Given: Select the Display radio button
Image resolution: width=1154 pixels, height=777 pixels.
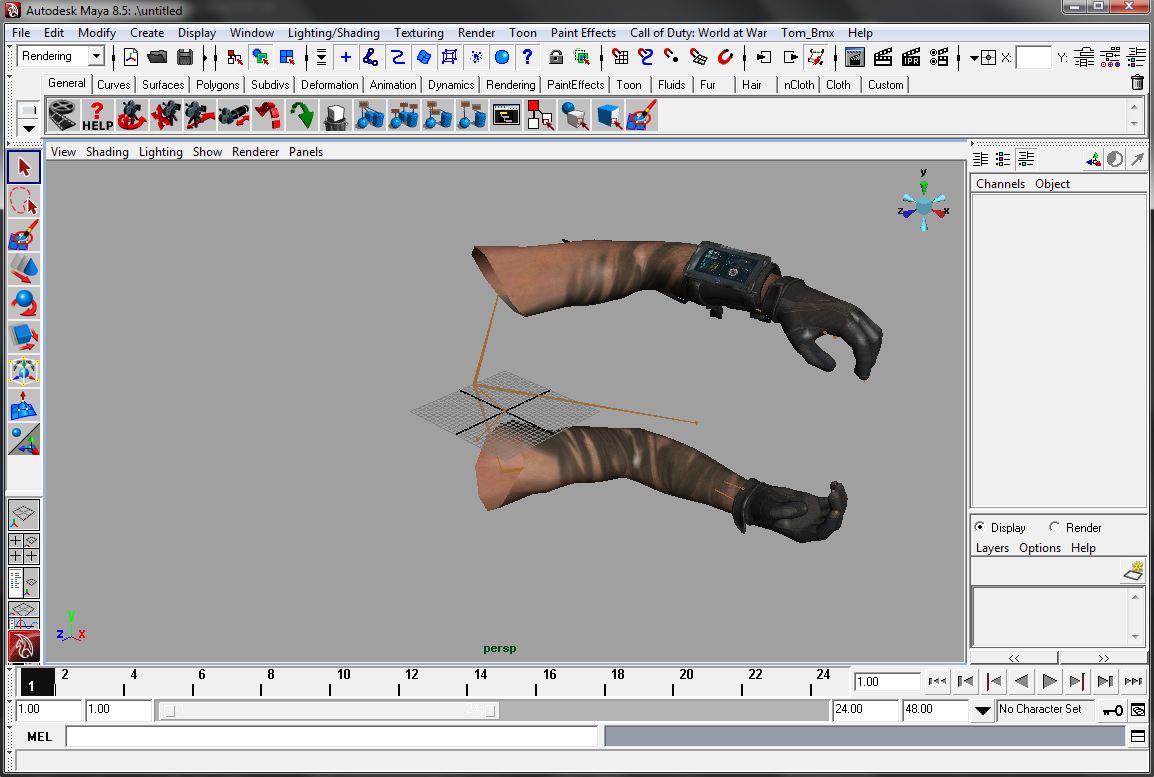Looking at the screenshot, I should 980,527.
